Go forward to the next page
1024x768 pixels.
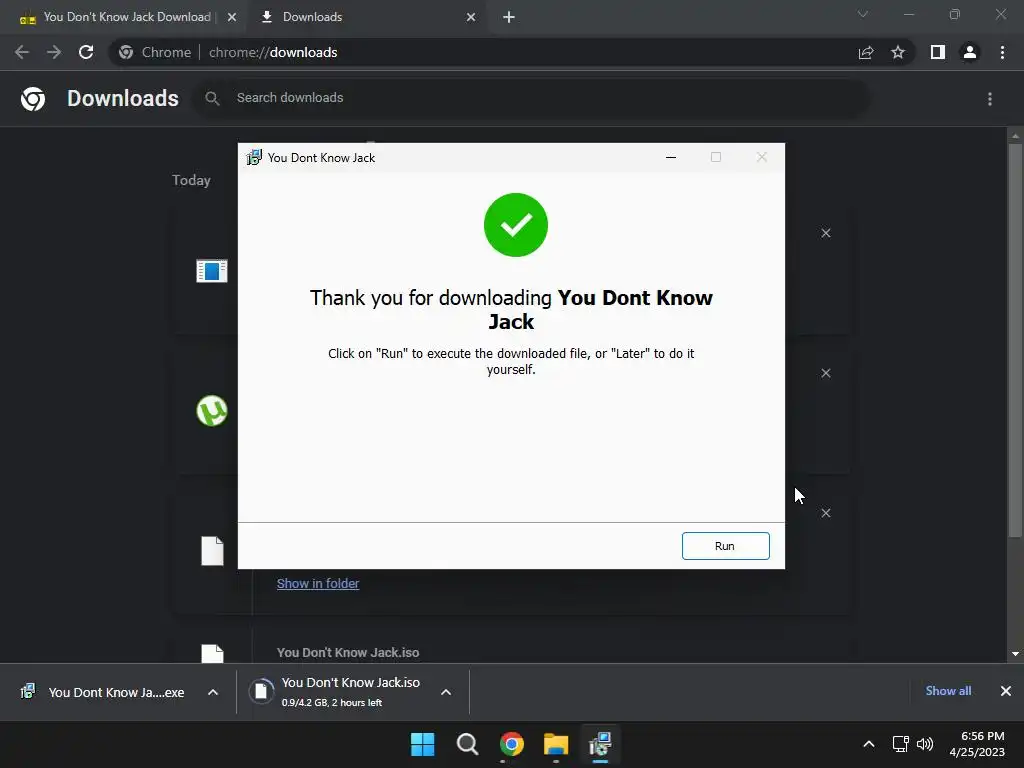point(54,52)
